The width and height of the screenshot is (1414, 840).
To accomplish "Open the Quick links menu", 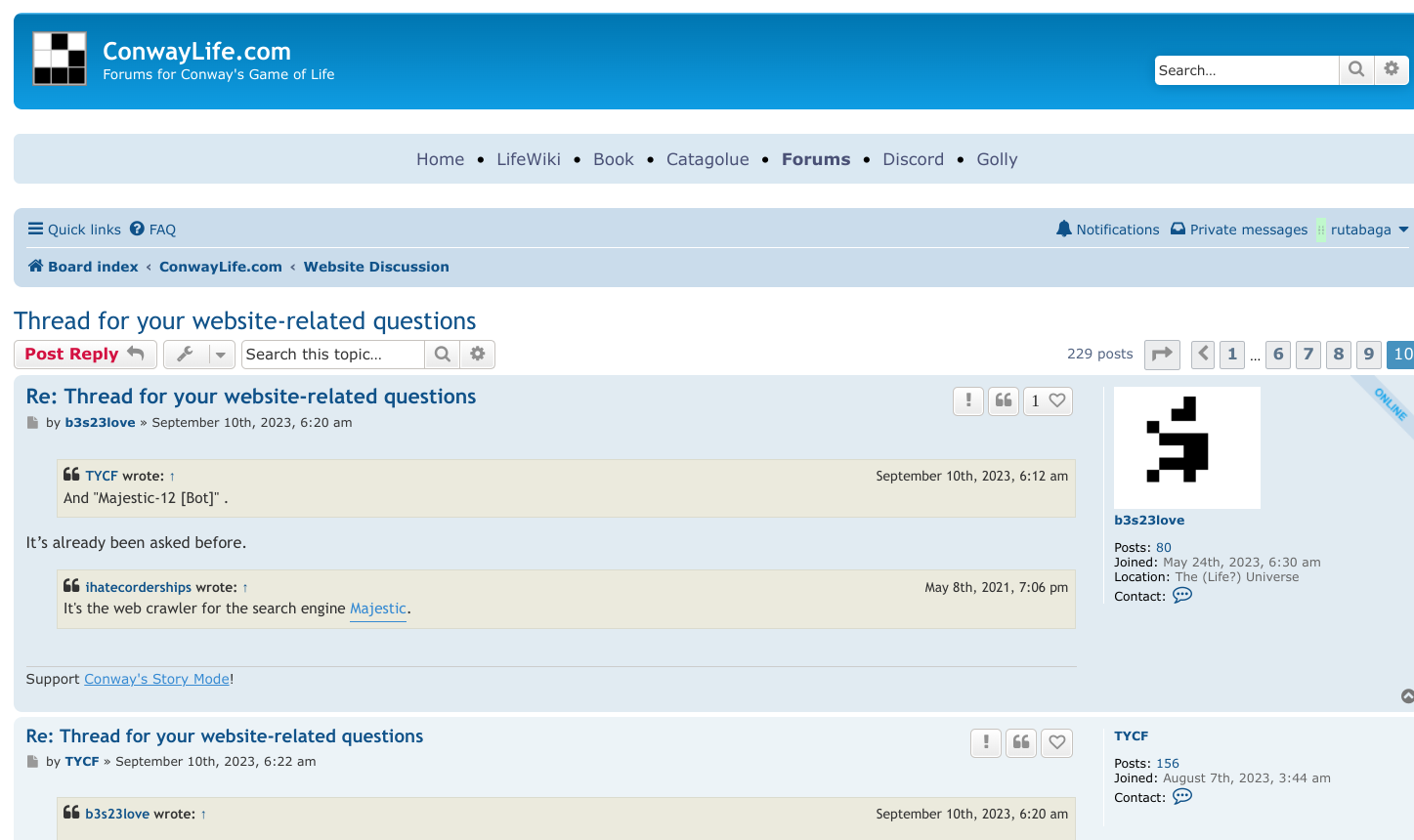I will [x=74, y=230].
